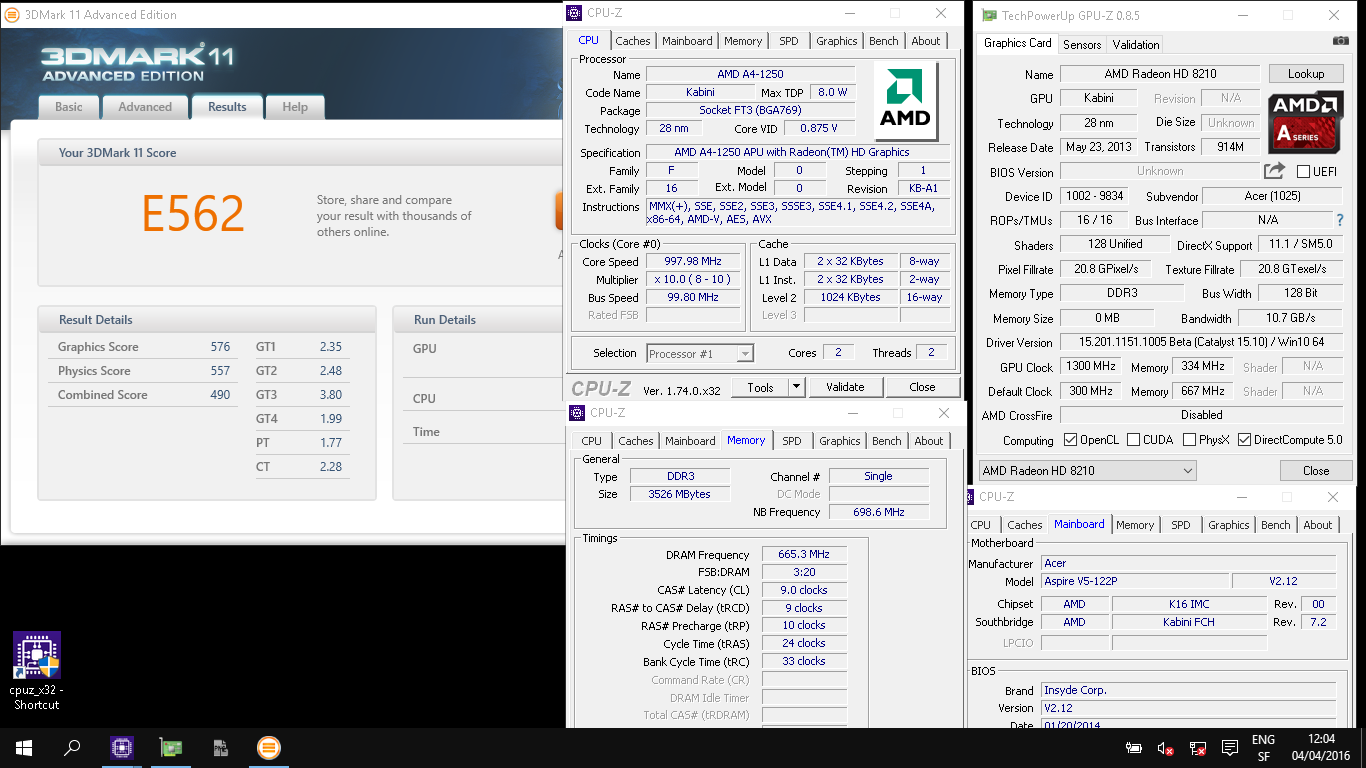1366x768 pixels.
Task: Open Bench tab in the top CPU-Z window
Action: 884,41
